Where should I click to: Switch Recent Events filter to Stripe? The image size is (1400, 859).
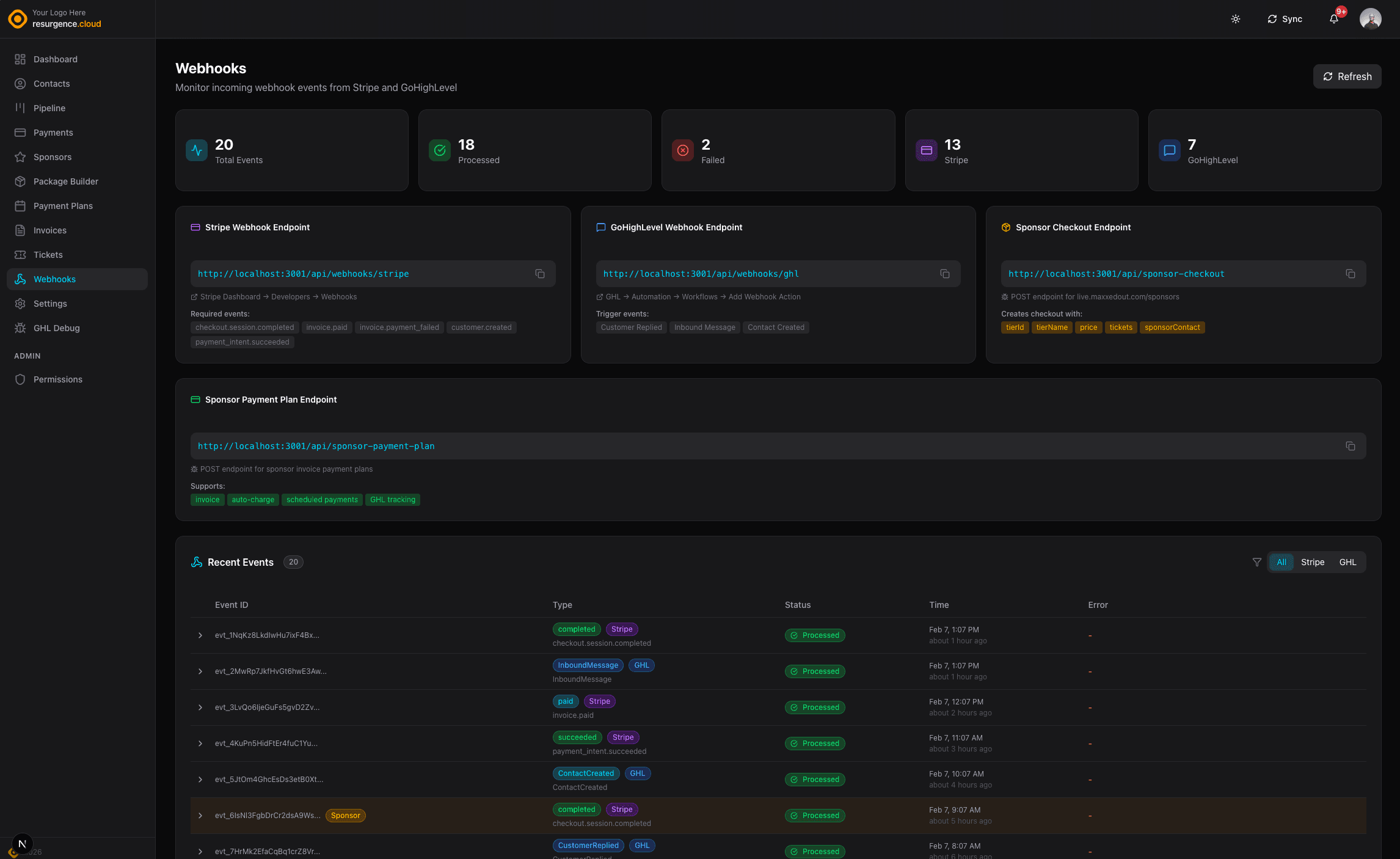click(x=1313, y=562)
